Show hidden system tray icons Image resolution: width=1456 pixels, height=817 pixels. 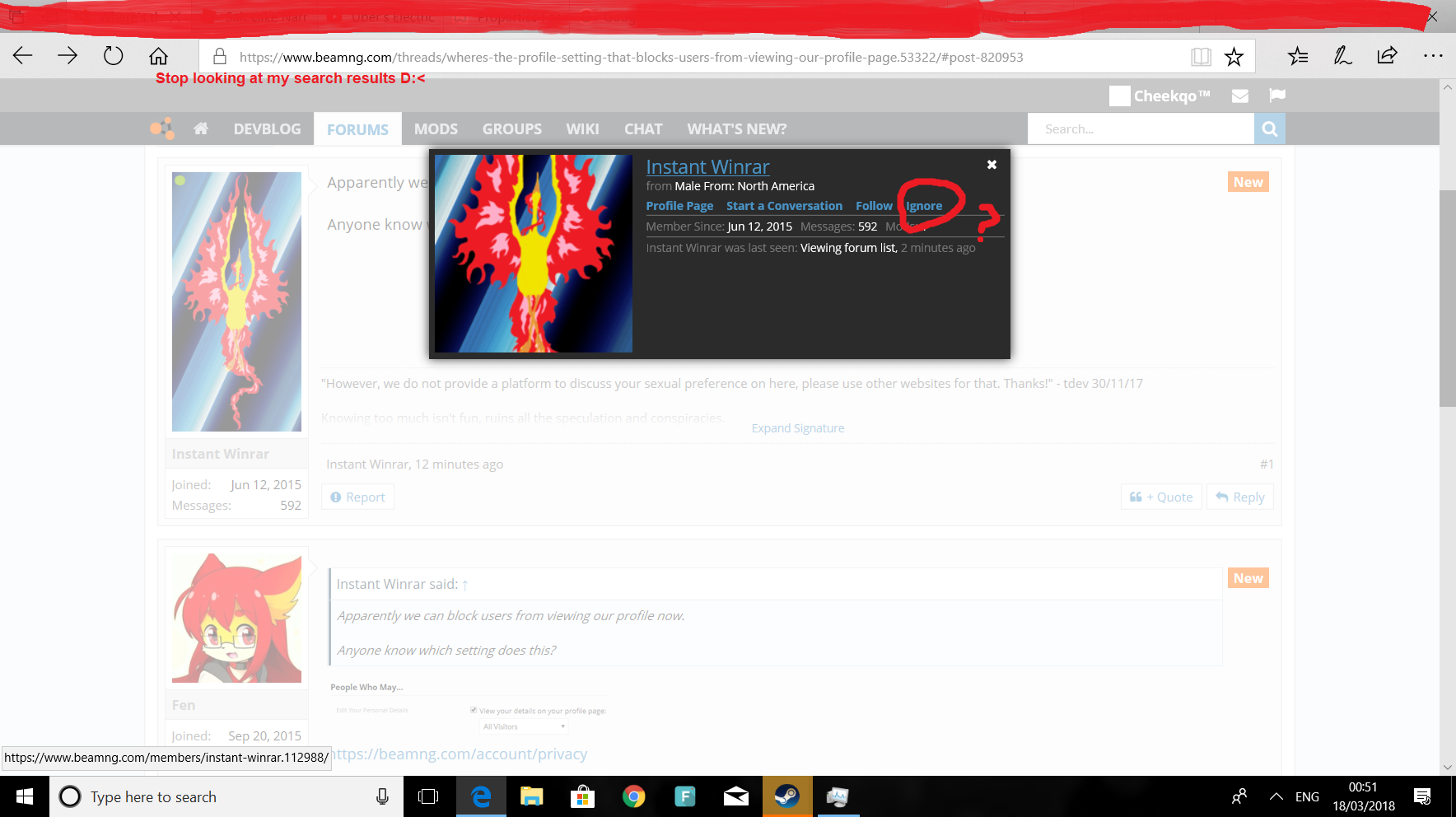(1276, 796)
